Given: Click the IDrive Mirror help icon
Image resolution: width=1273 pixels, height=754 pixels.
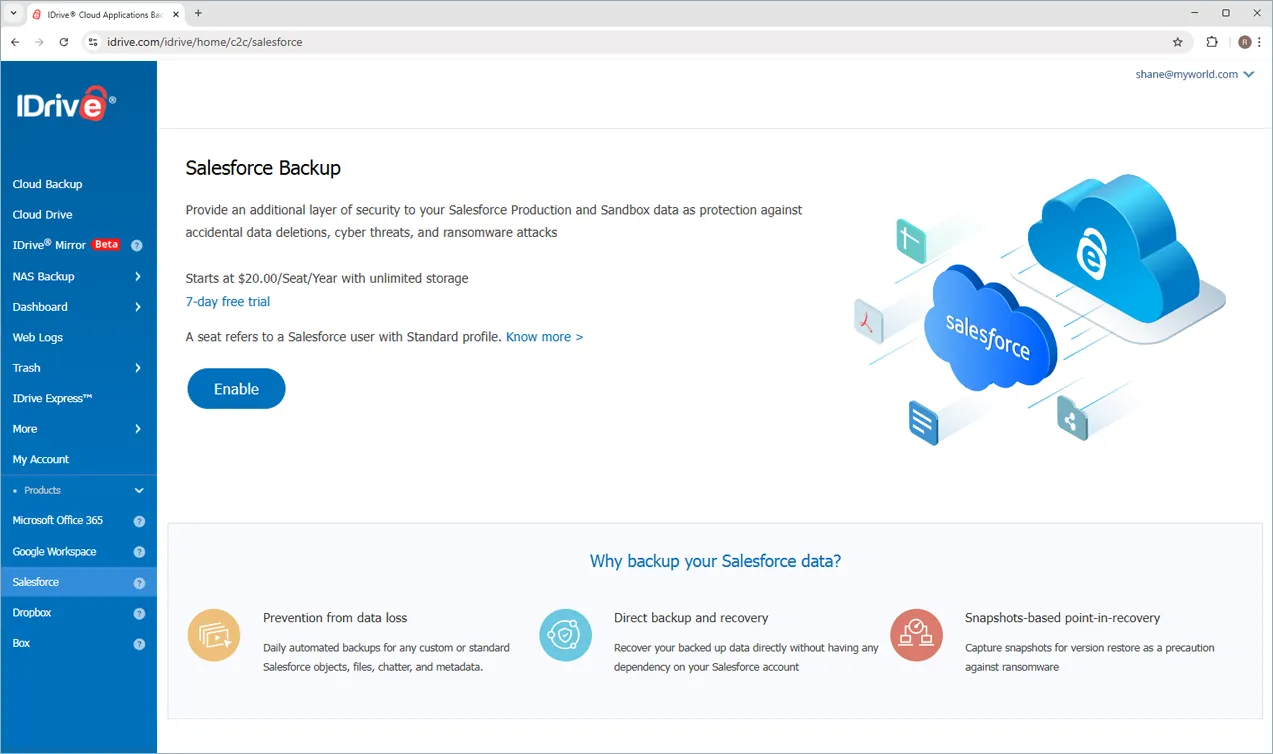Looking at the screenshot, I should pyautogui.click(x=139, y=245).
